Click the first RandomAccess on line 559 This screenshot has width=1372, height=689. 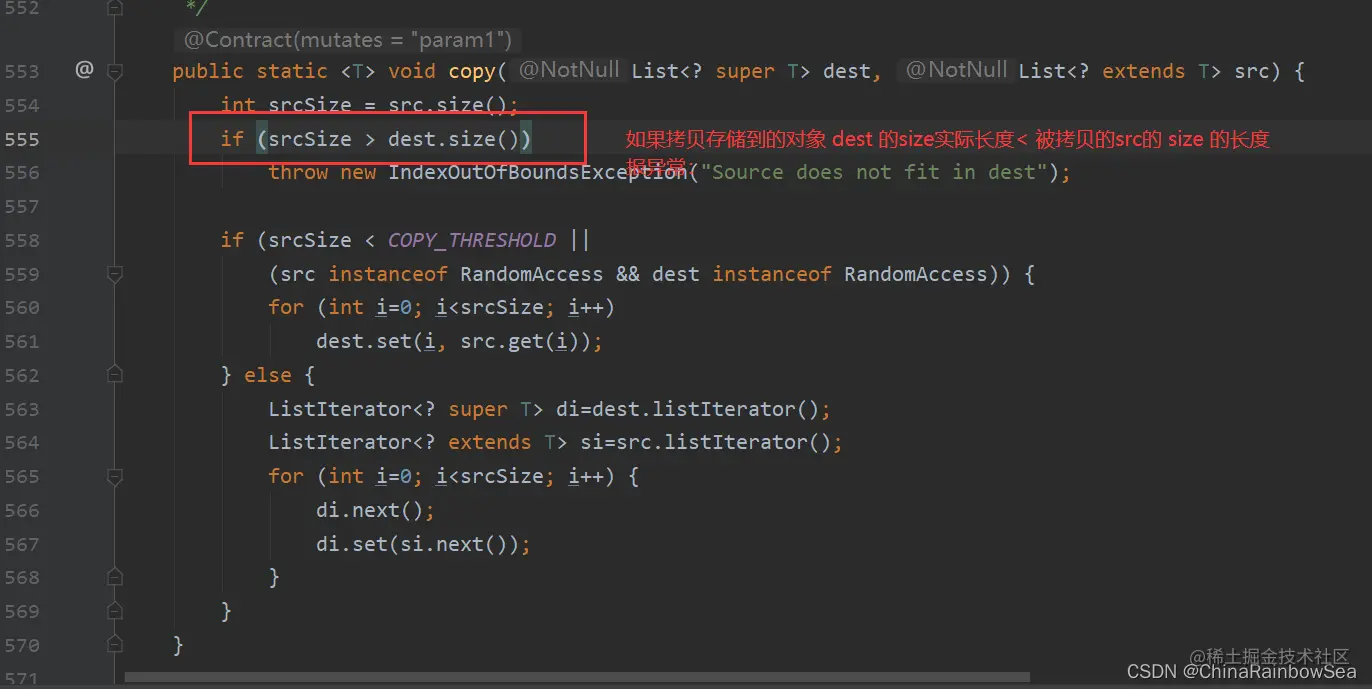pyautogui.click(x=532, y=274)
